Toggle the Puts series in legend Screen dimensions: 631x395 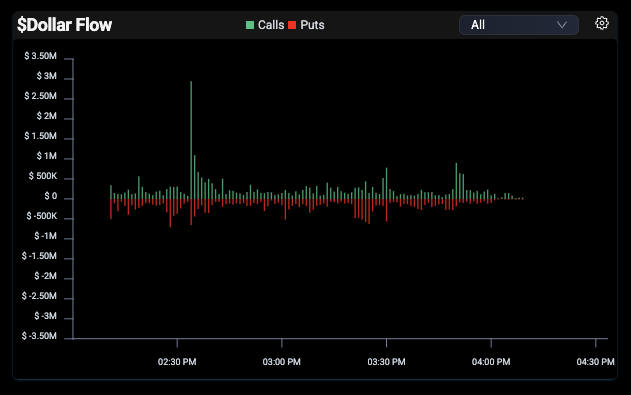click(x=306, y=25)
